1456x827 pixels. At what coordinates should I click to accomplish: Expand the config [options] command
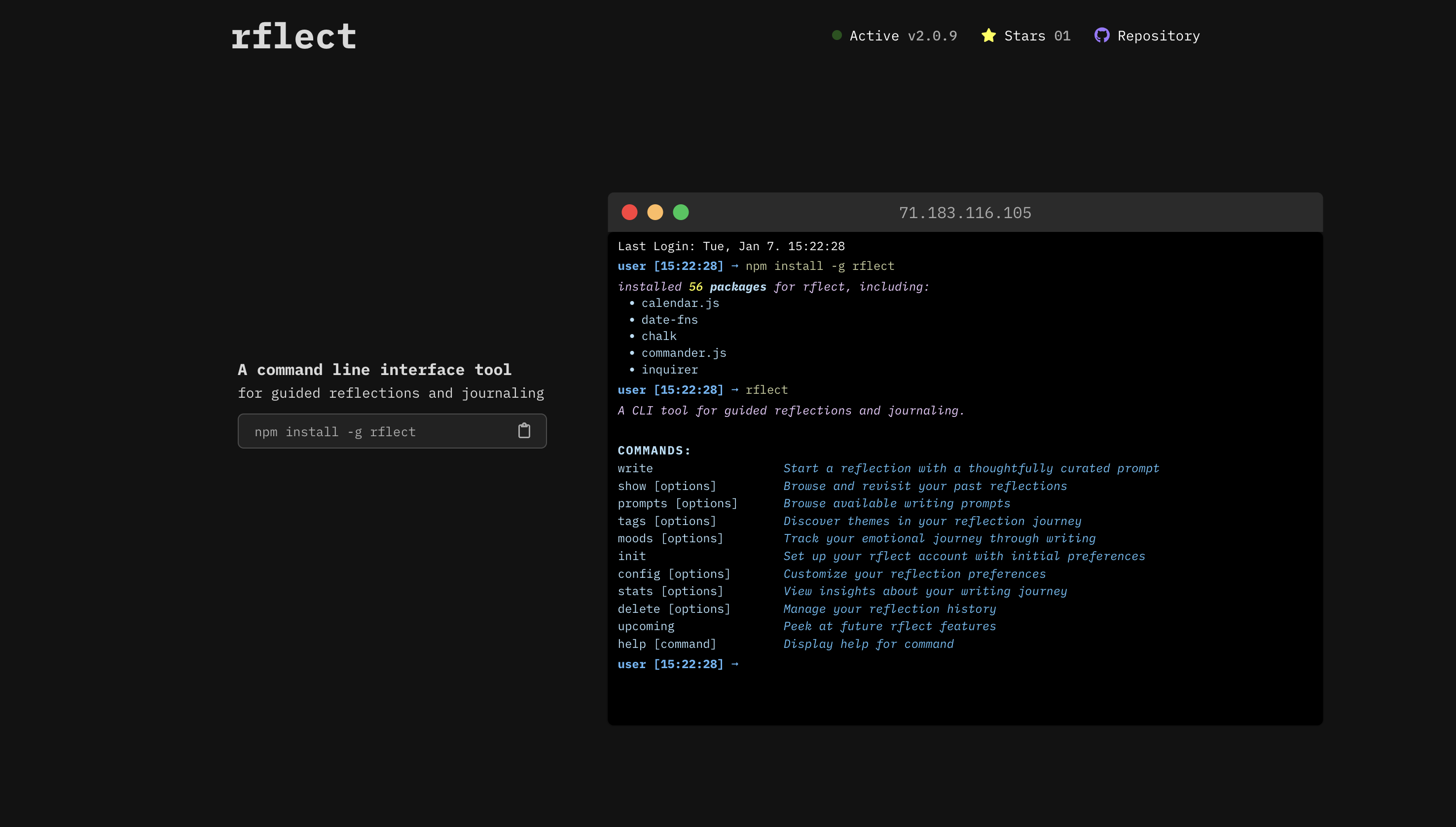(x=674, y=574)
